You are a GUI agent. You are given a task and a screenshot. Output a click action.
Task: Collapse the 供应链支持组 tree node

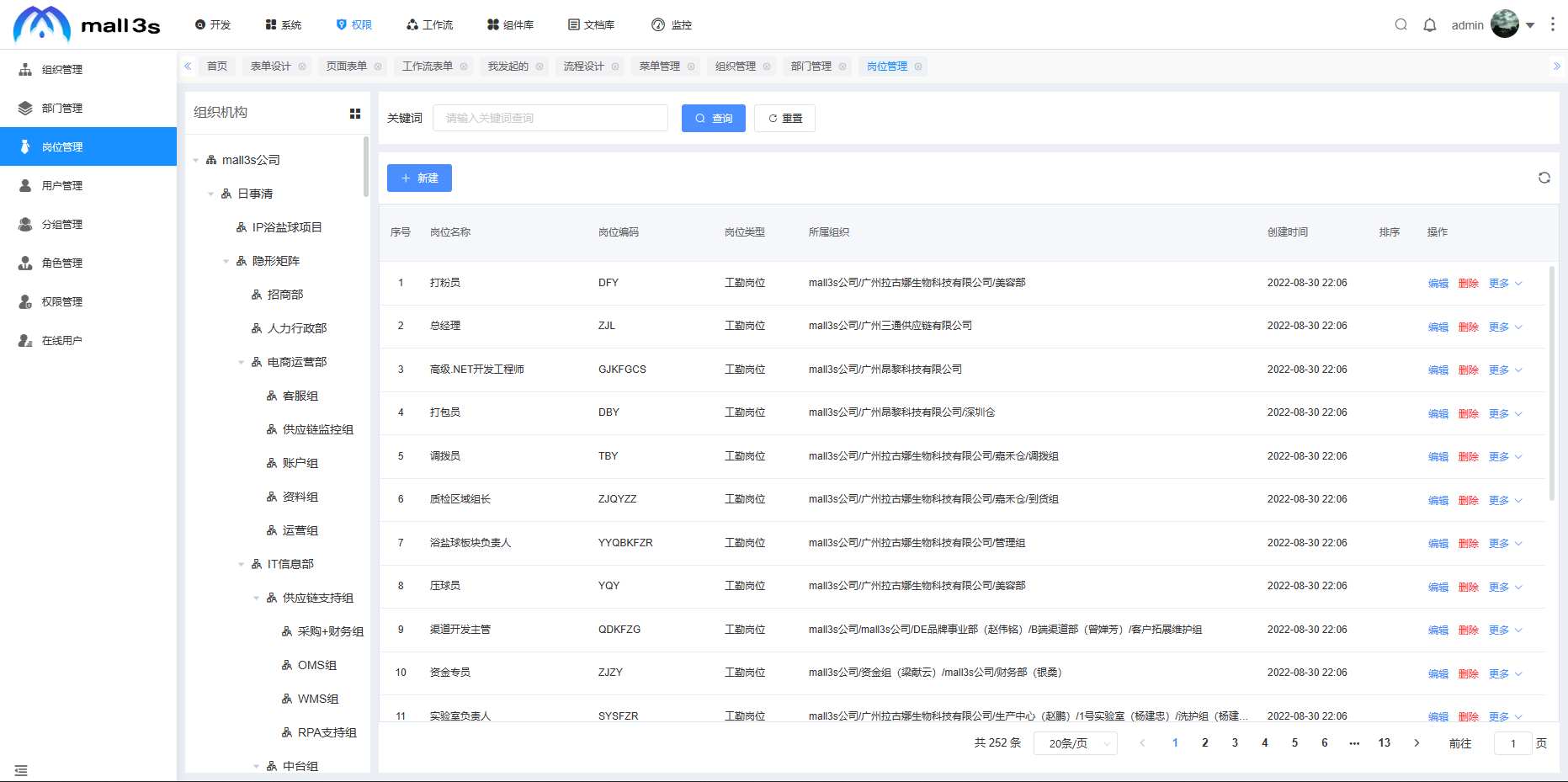tap(257, 598)
